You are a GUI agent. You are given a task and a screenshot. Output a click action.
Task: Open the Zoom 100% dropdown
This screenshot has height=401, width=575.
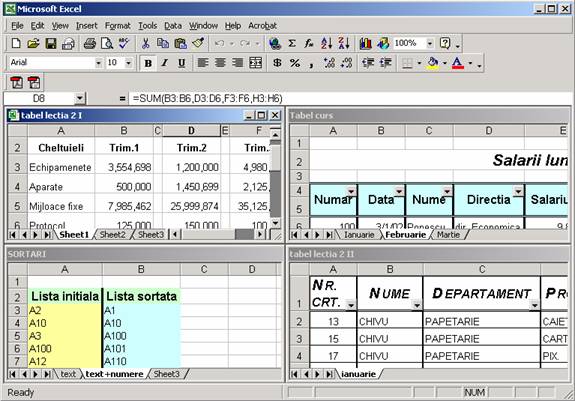429,44
